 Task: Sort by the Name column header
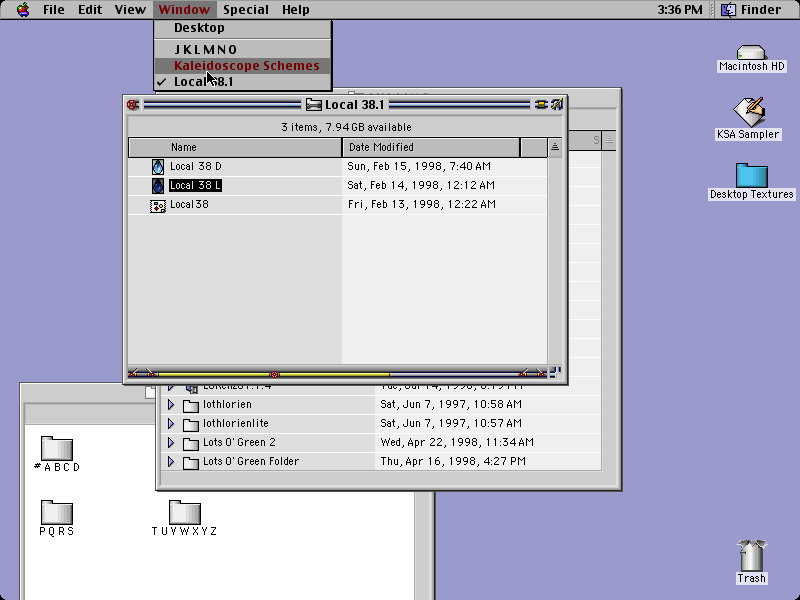(x=235, y=147)
